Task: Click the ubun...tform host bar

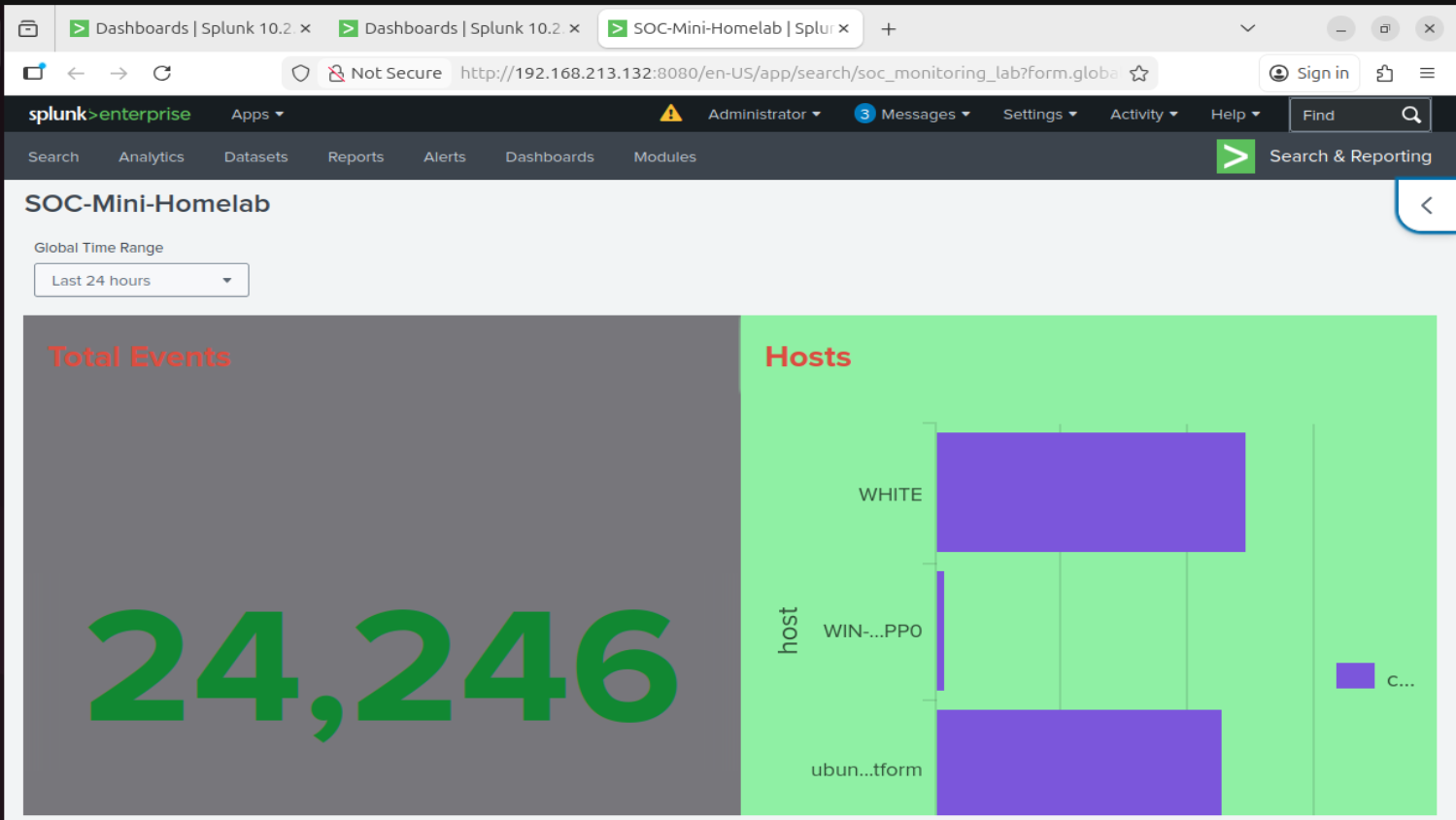Action: (x=1079, y=763)
